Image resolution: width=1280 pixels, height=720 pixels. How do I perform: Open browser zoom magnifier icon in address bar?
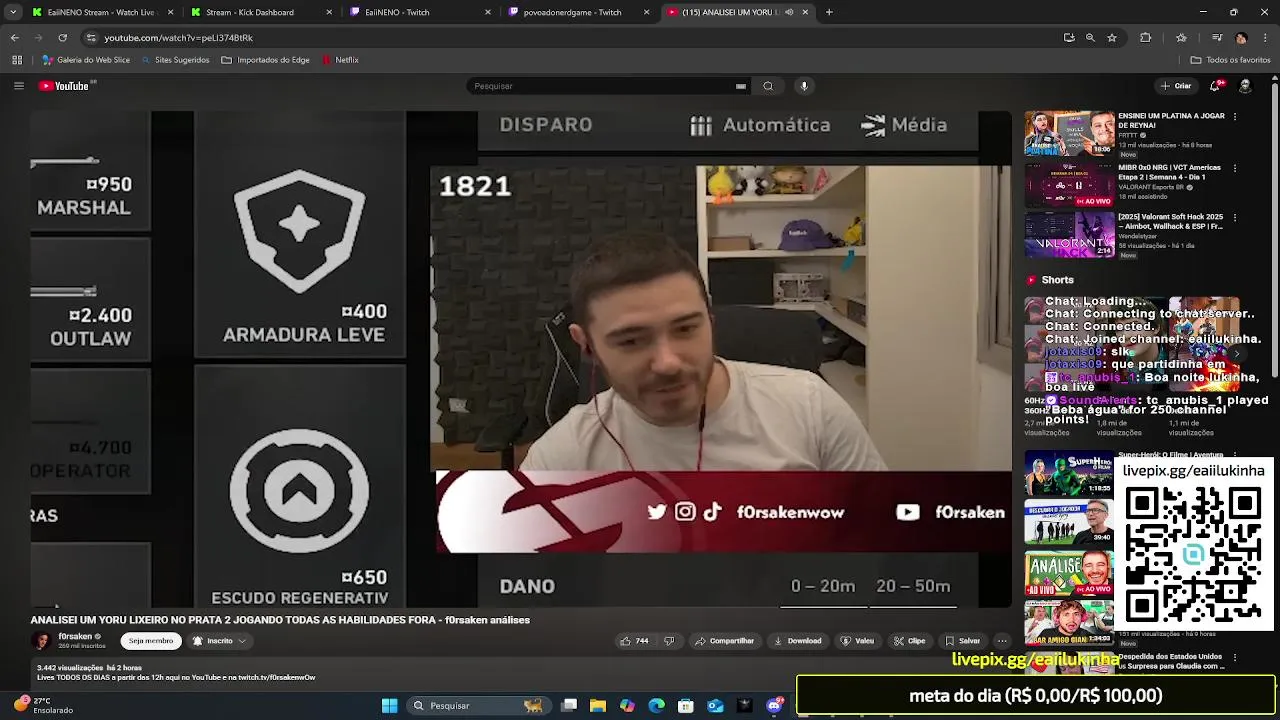click(x=1090, y=38)
